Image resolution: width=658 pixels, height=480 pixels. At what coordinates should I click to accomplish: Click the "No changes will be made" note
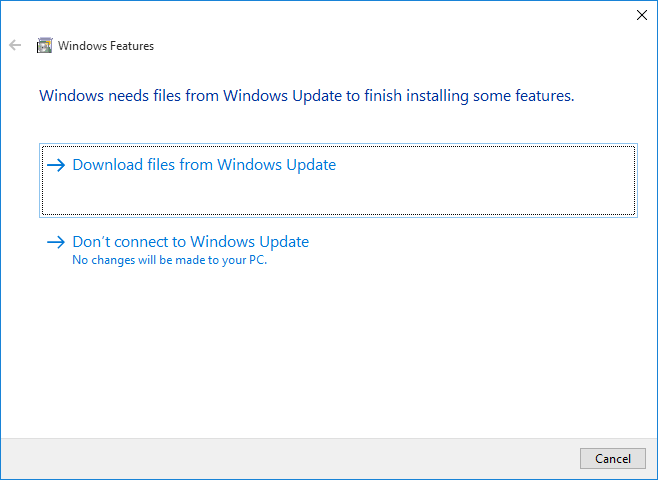tap(170, 260)
